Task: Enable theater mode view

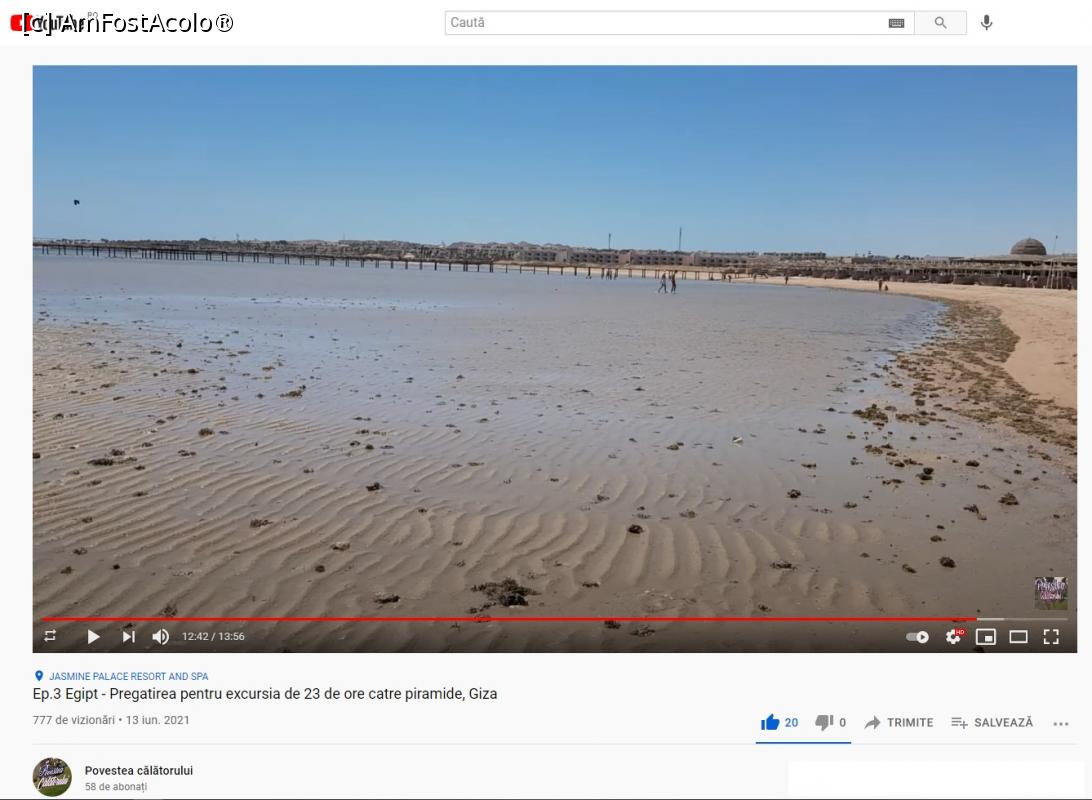Action: 1018,636
